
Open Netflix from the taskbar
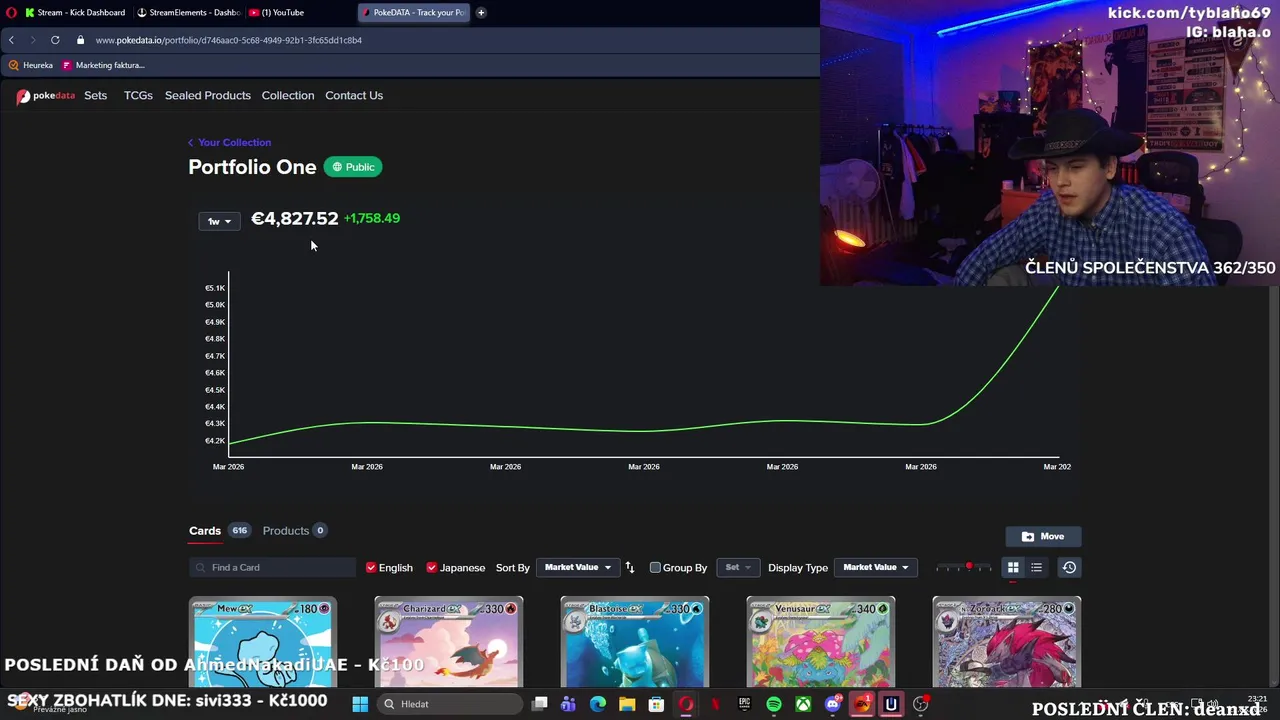coord(715,704)
